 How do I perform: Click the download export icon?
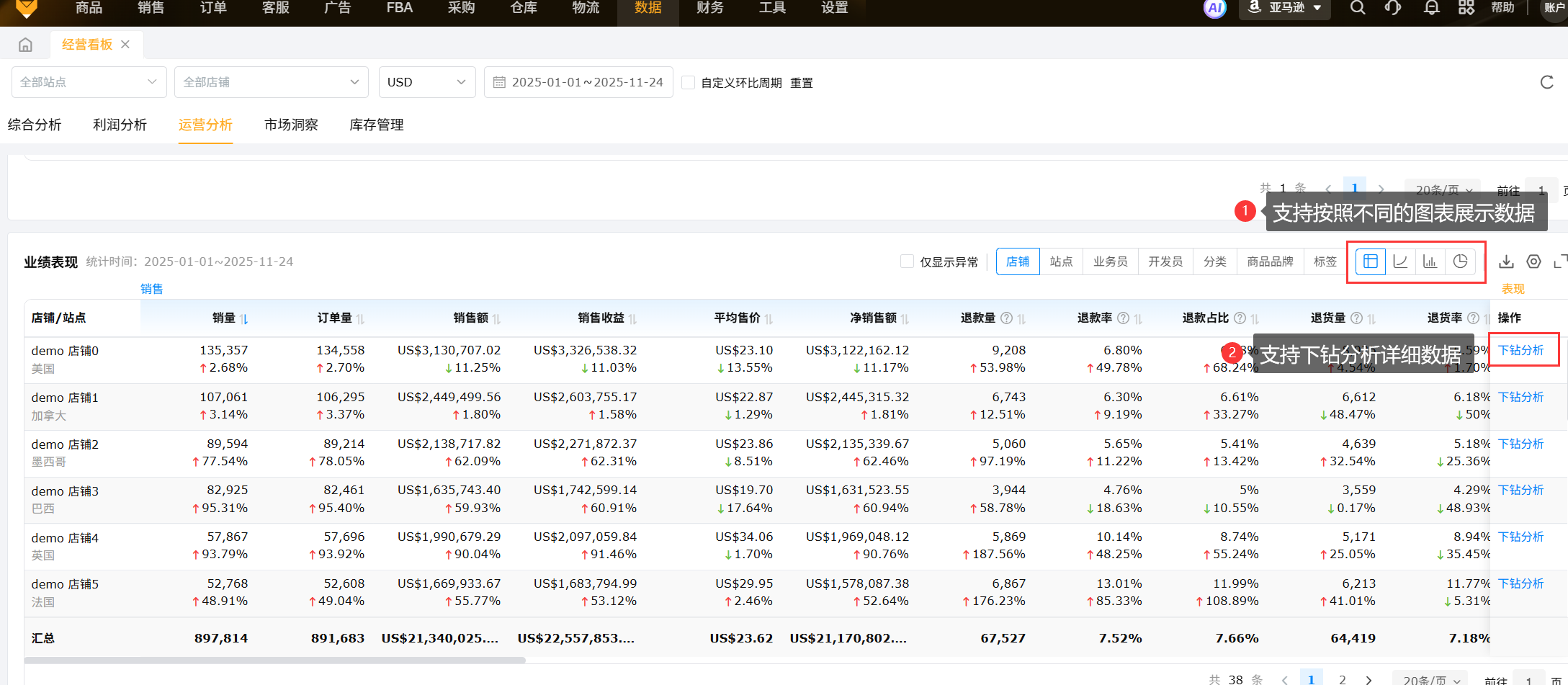tap(1506, 261)
